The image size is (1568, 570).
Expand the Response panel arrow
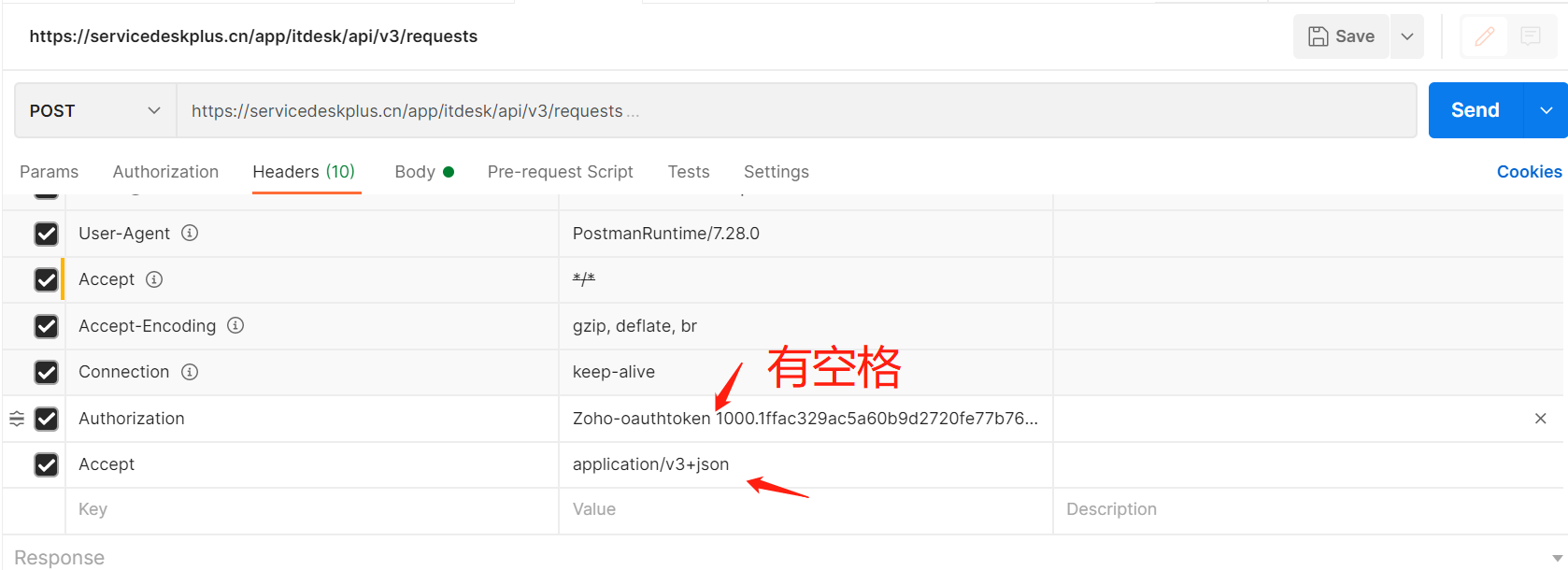(x=1557, y=558)
